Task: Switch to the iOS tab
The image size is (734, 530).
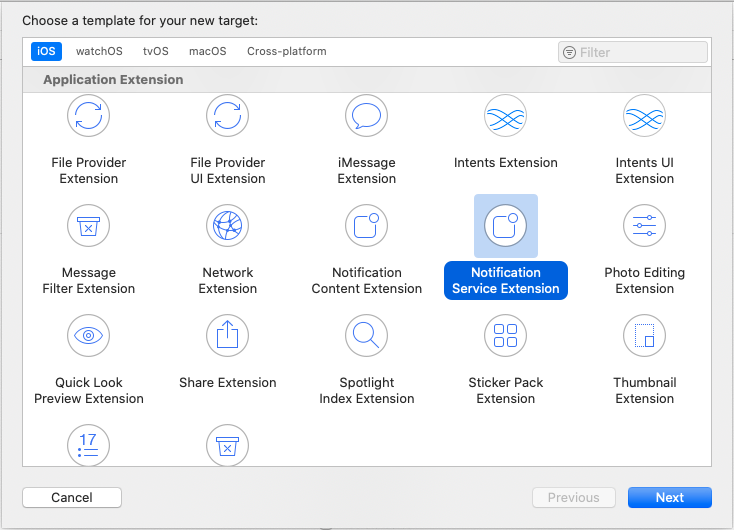Action: click(x=46, y=52)
